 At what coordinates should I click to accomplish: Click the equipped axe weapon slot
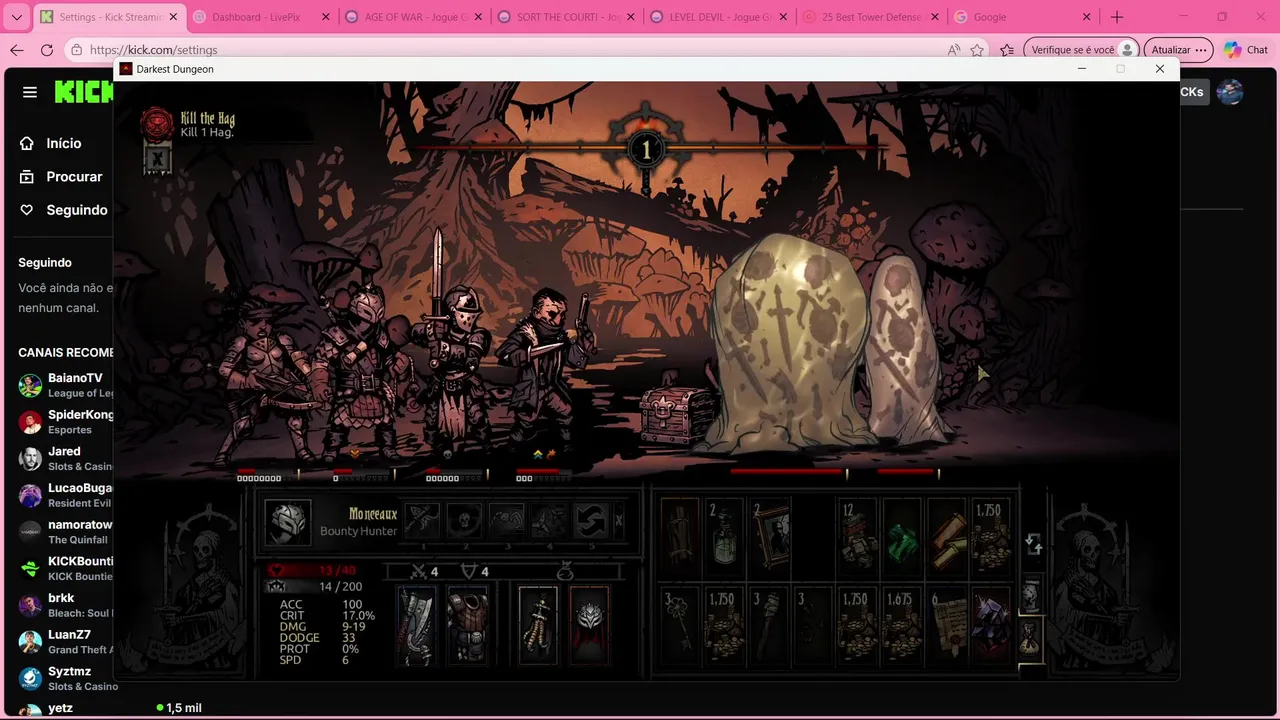[x=416, y=626]
